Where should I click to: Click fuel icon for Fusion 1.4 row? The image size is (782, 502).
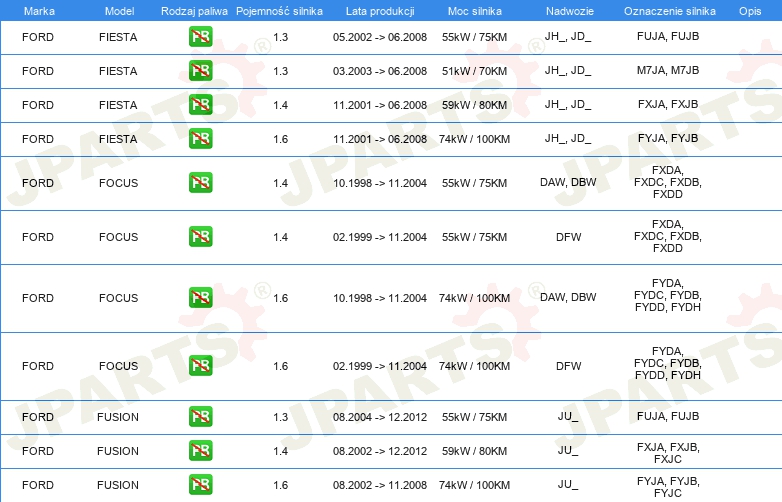(200, 451)
